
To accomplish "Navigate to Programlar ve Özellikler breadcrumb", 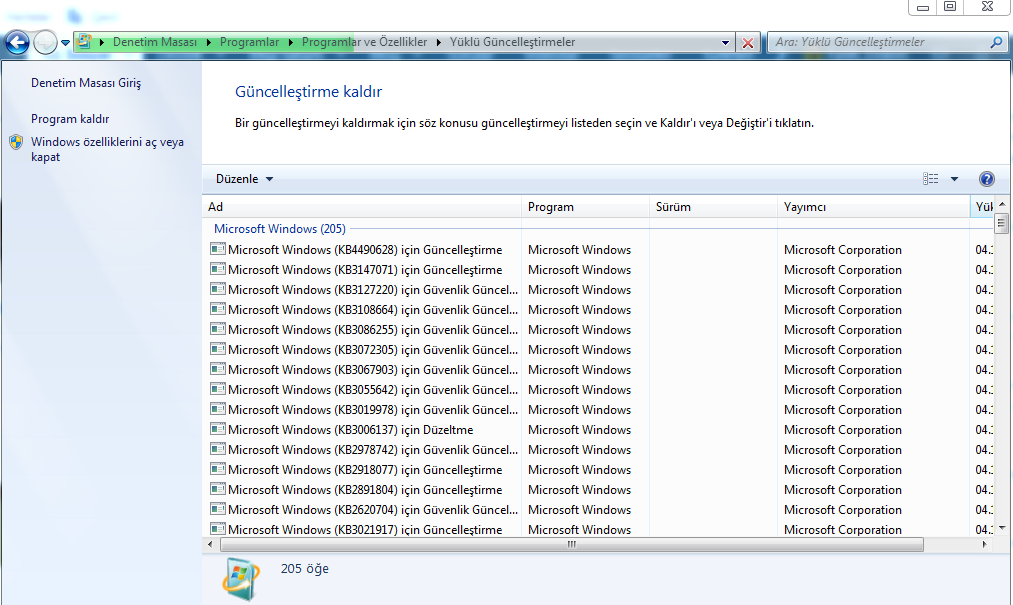I will pyautogui.click(x=364, y=42).
